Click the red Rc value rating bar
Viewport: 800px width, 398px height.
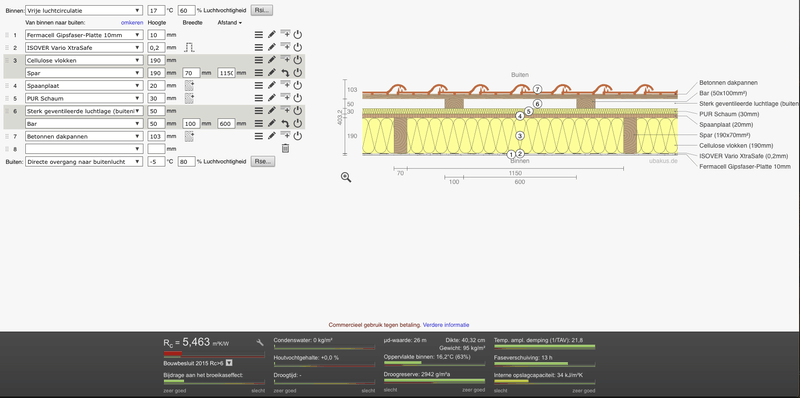click(214, 354)
